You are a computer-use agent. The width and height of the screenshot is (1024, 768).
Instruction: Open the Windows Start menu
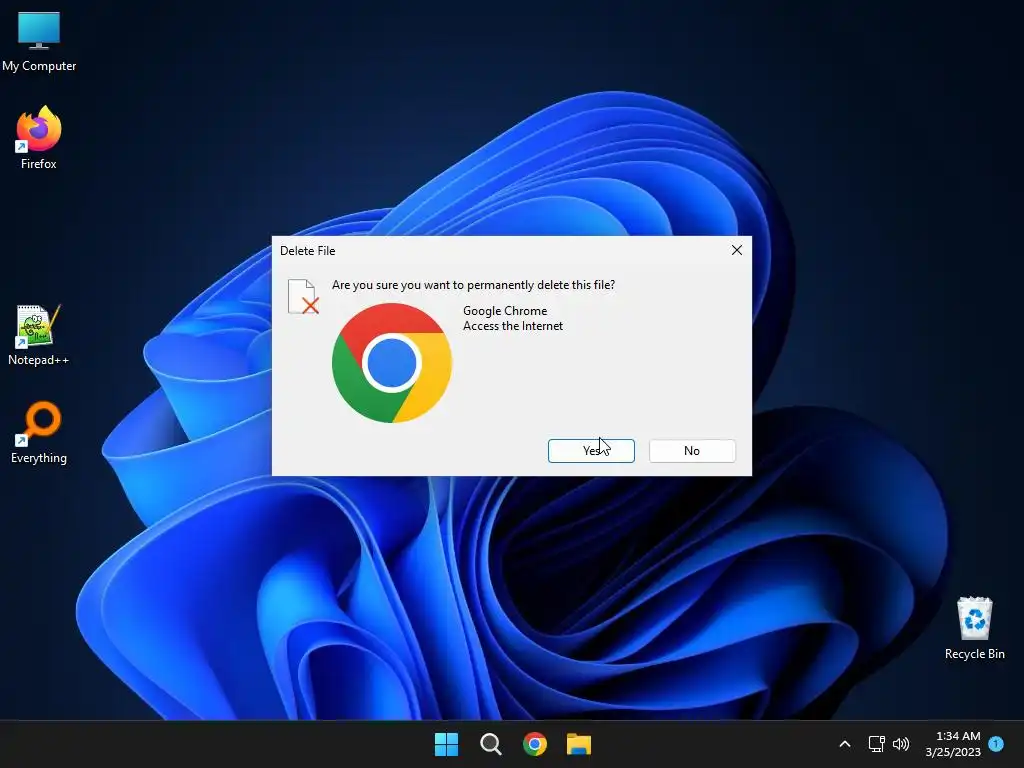(x=447, y=744)
